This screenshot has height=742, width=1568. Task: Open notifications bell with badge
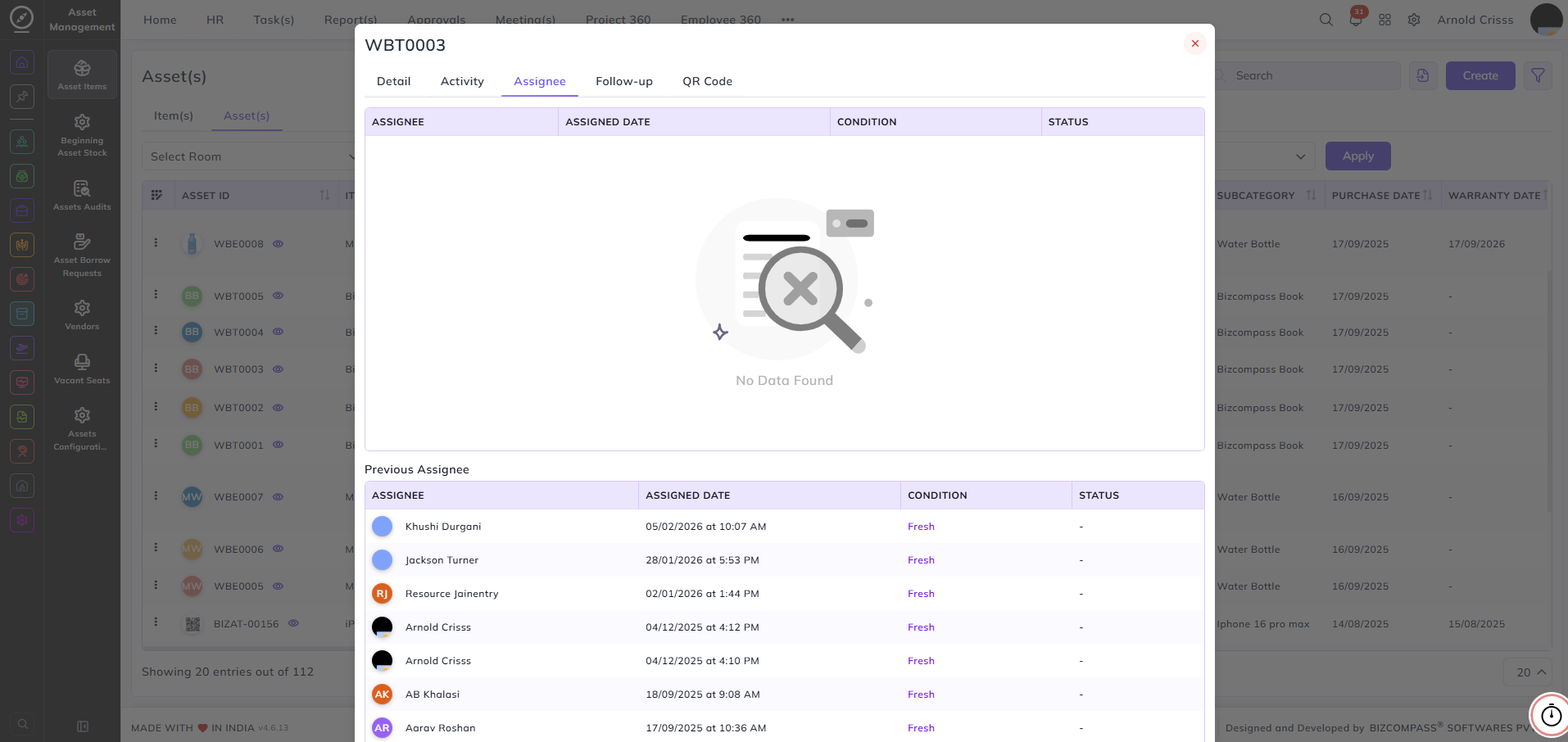click(1356, 18)
